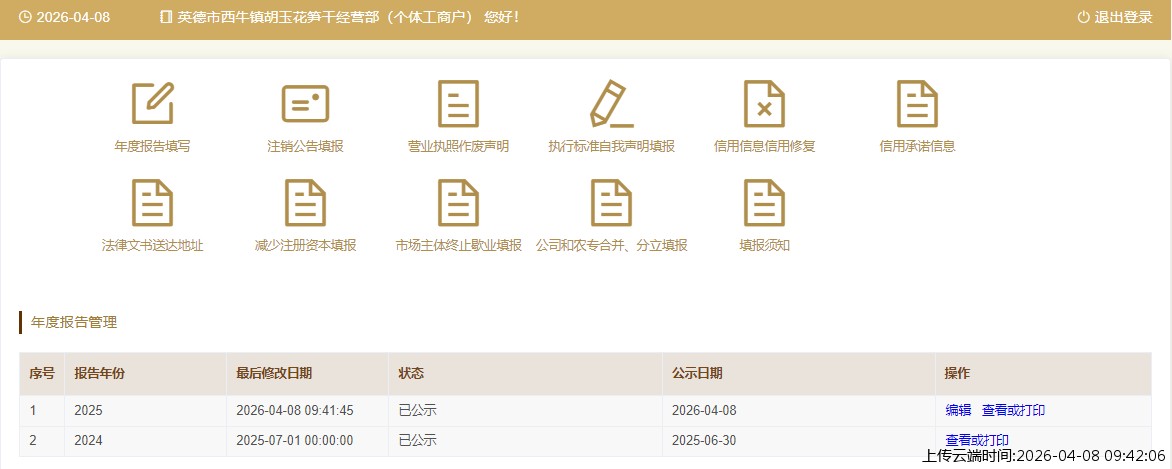The image size is (1172, 469).
Task: Open 市场主体终止歇业填报 icon
Action: pyautogui.click(x=458, y=203)
